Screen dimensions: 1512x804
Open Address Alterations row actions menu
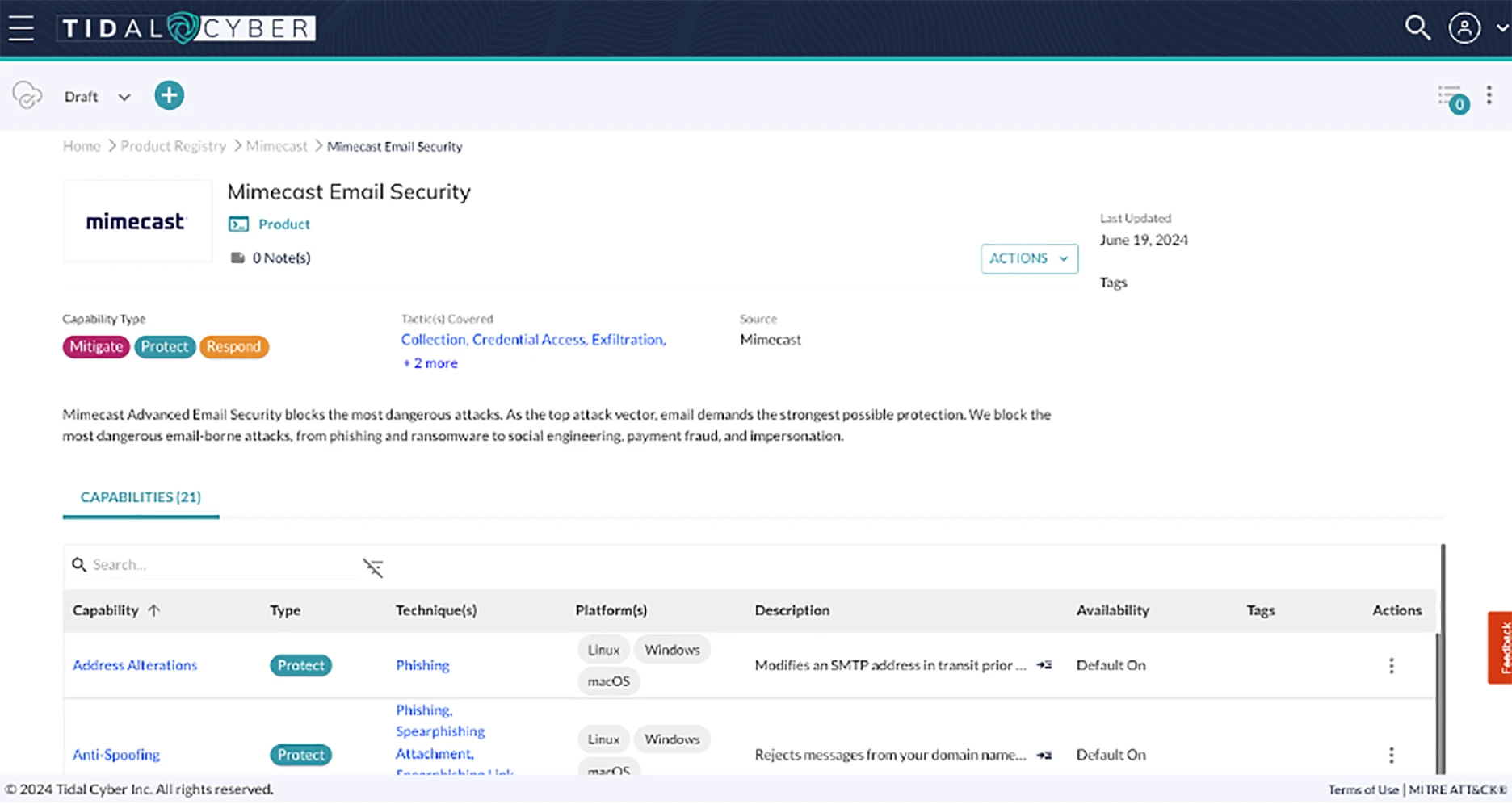[1391, 666]
